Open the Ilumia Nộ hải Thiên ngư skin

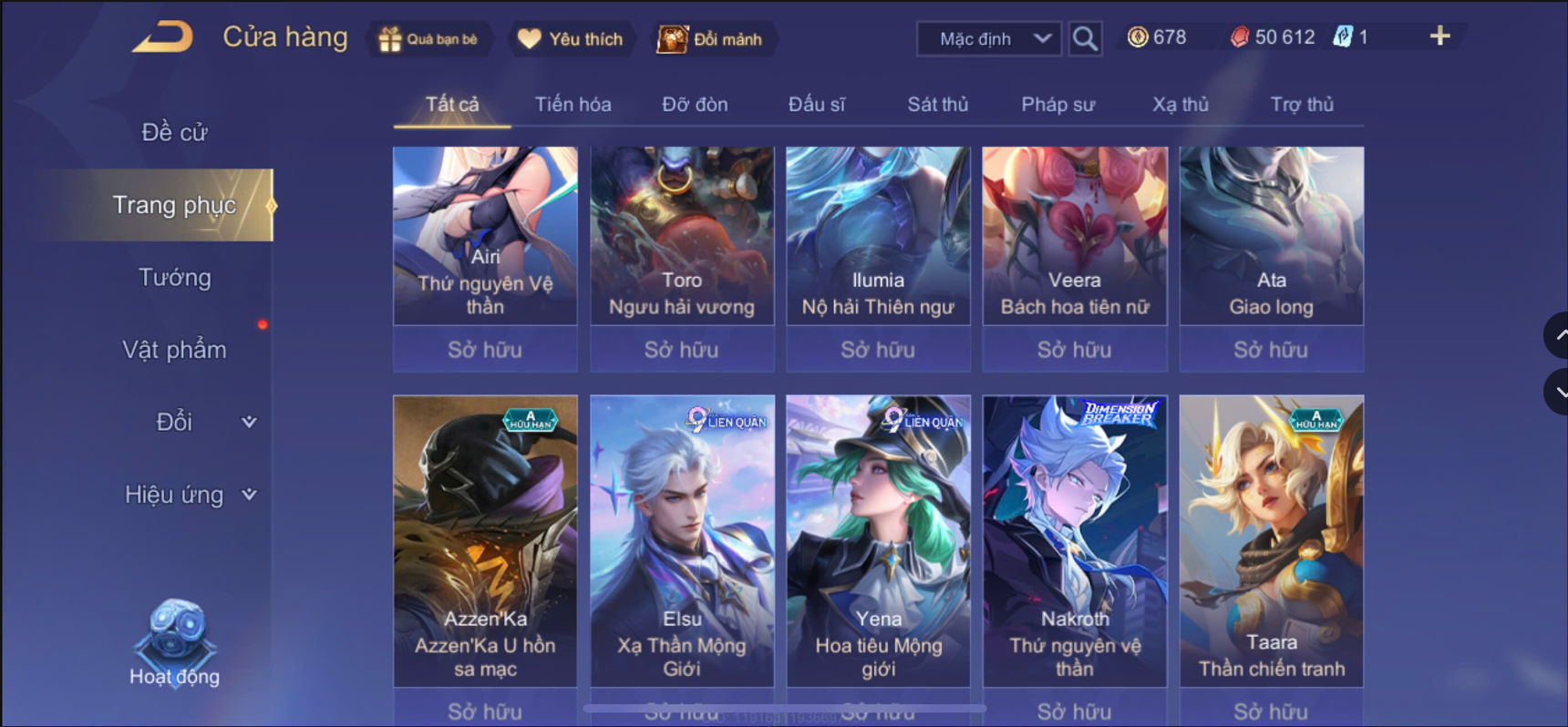(878, 236)
